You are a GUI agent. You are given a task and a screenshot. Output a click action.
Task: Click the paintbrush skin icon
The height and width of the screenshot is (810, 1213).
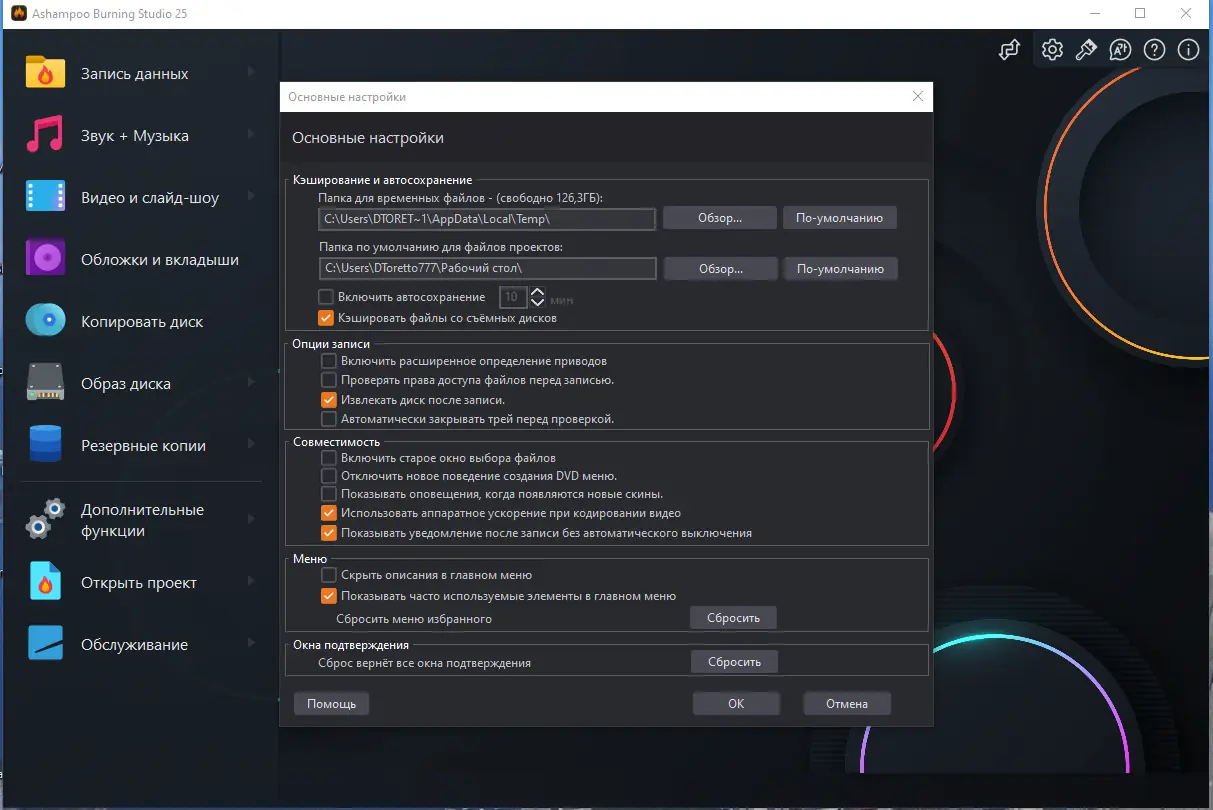click(x=1086, y=50)
